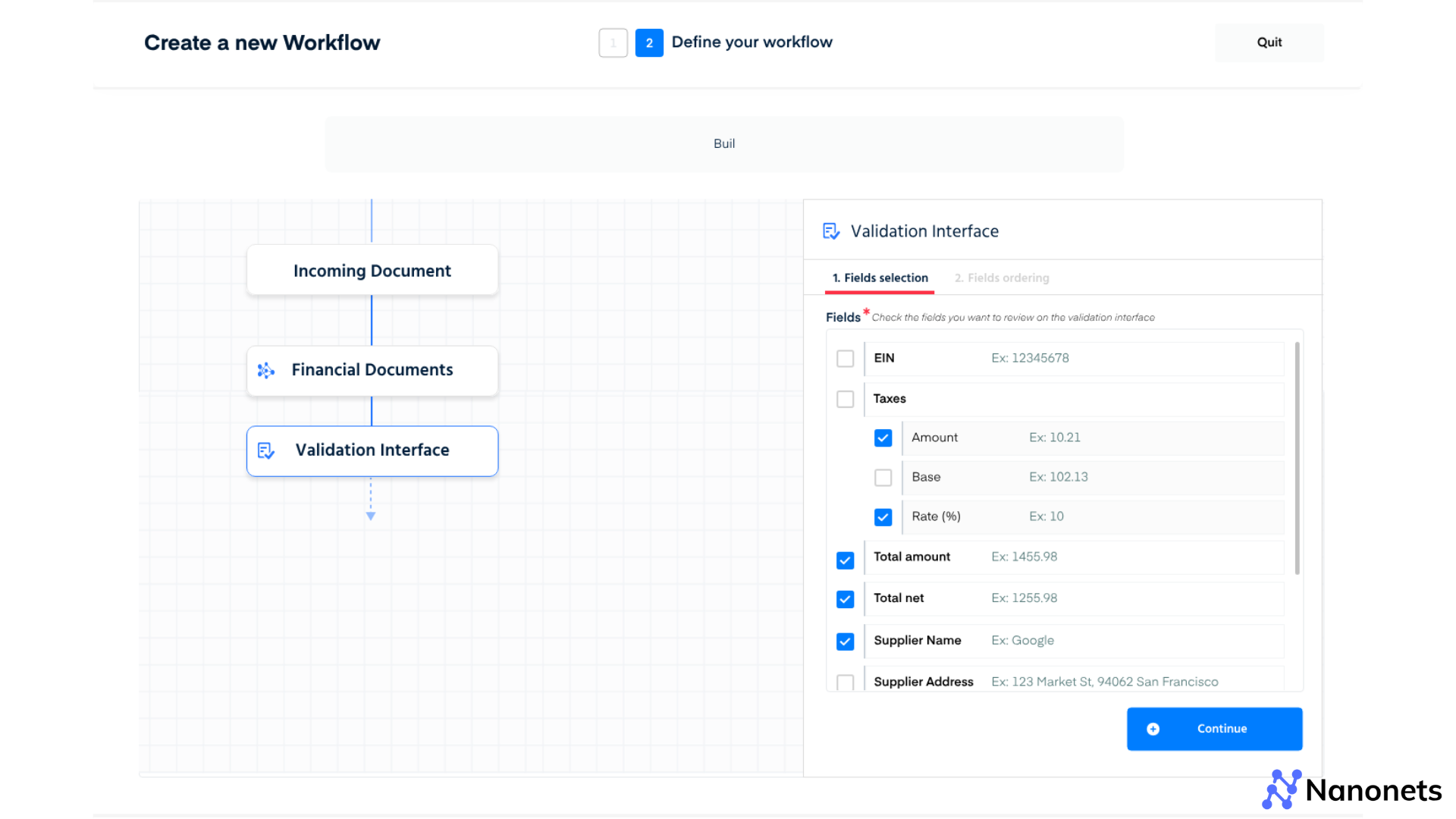
Task: Click the Quit button top right
Action: pyautogui.click(x=1270, y=41)
